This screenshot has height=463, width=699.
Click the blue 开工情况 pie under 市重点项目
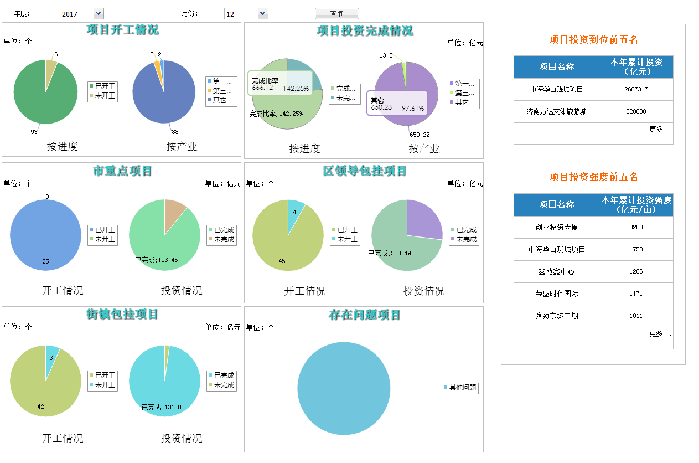43,236
